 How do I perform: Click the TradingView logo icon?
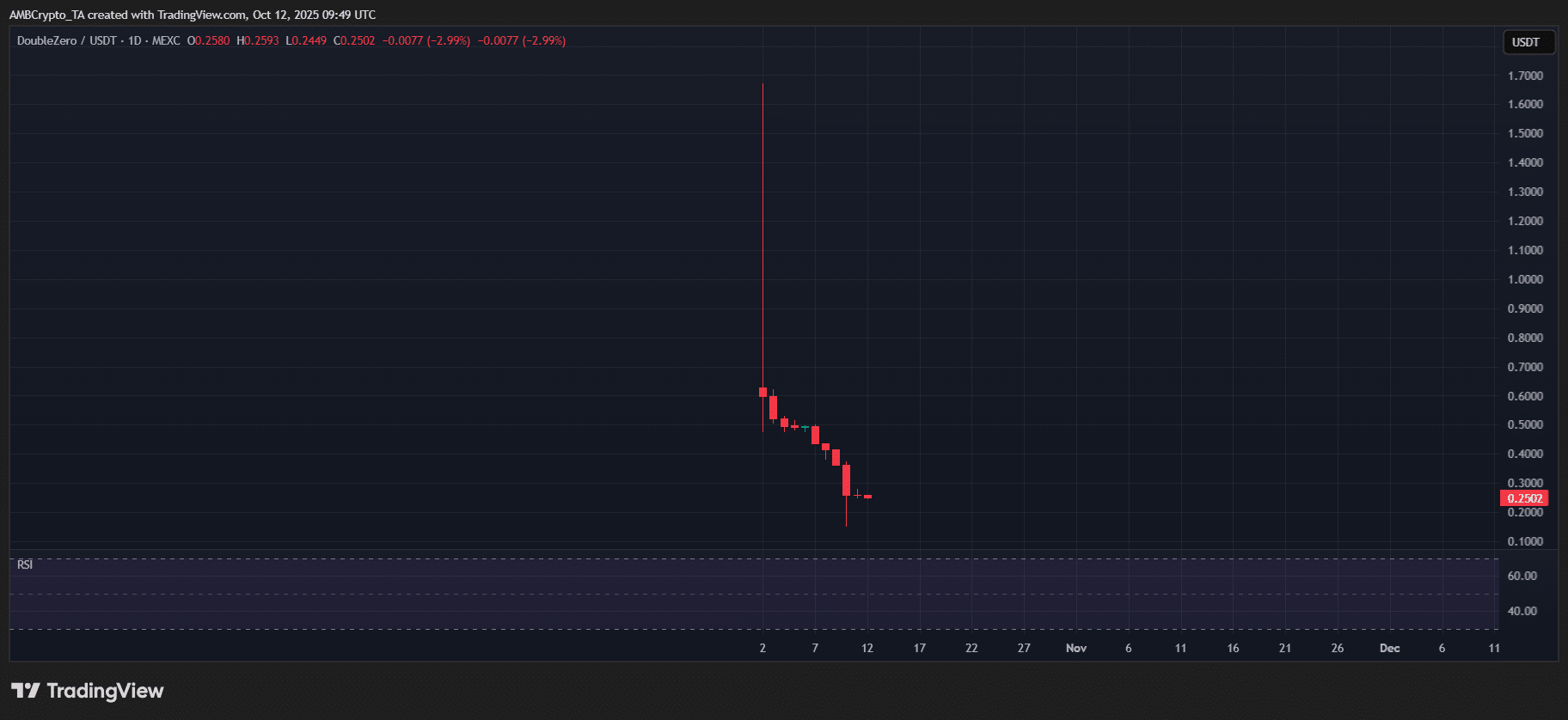(x=26, y=691)
